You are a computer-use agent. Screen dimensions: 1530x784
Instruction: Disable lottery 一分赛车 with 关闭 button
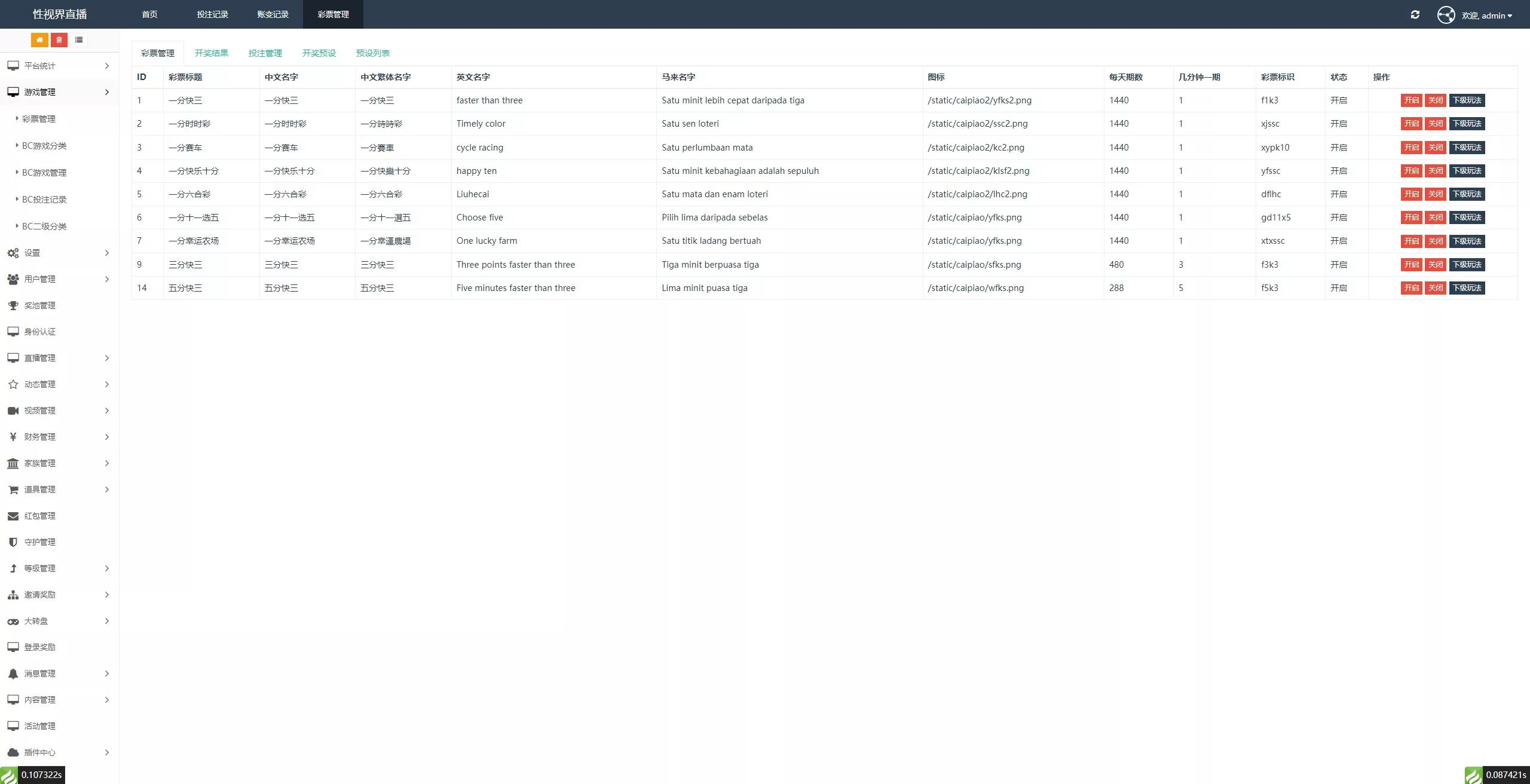1435,148
